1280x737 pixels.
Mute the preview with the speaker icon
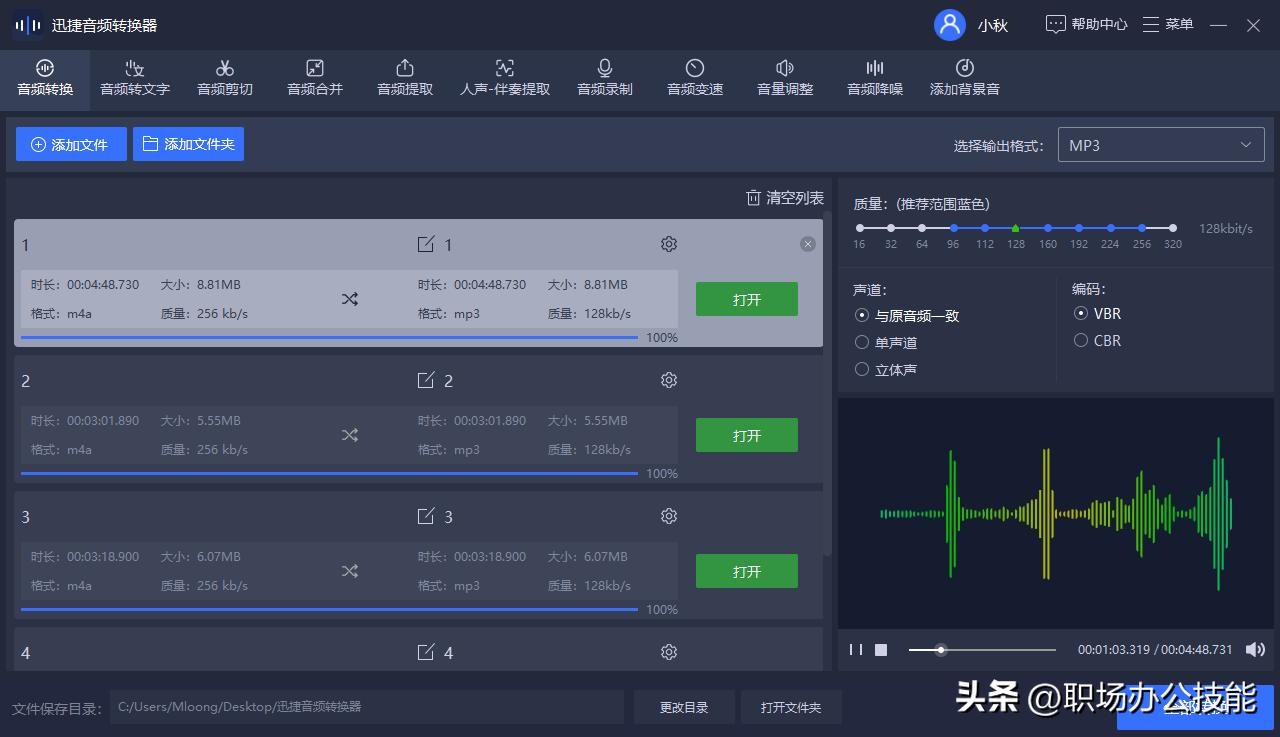tap(1255, 650)
